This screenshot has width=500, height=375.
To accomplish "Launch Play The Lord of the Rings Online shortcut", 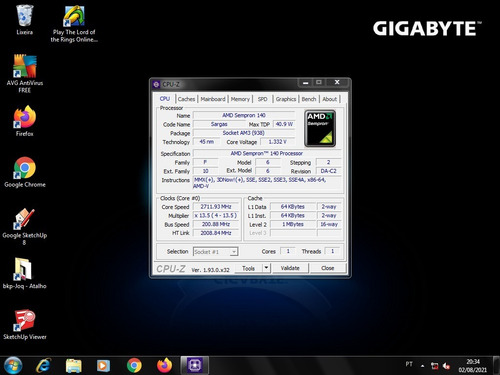I will click(x=74, y=23).
